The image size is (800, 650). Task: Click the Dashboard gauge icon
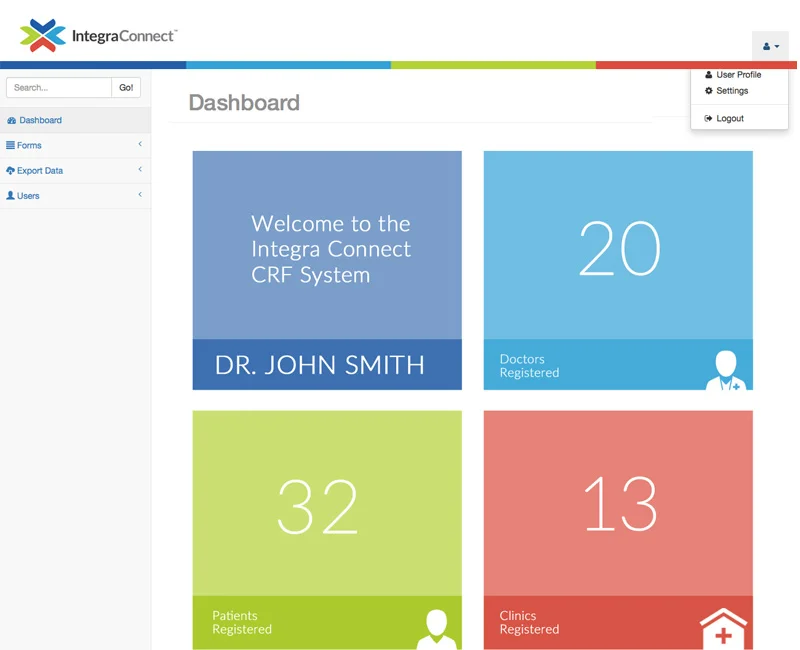click(11, 120)
